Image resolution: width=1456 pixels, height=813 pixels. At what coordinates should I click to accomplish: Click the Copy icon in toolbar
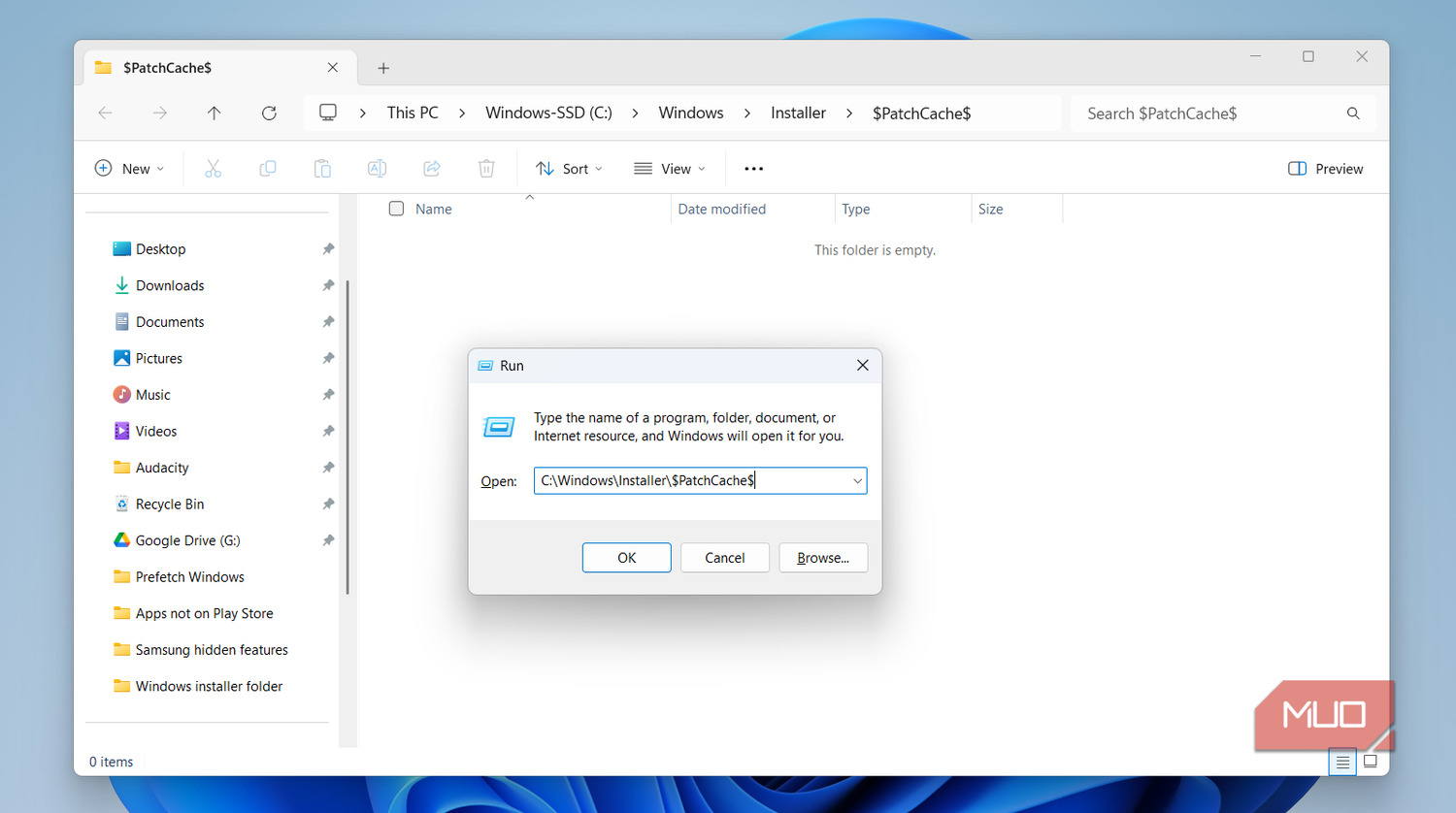[268, 169]
